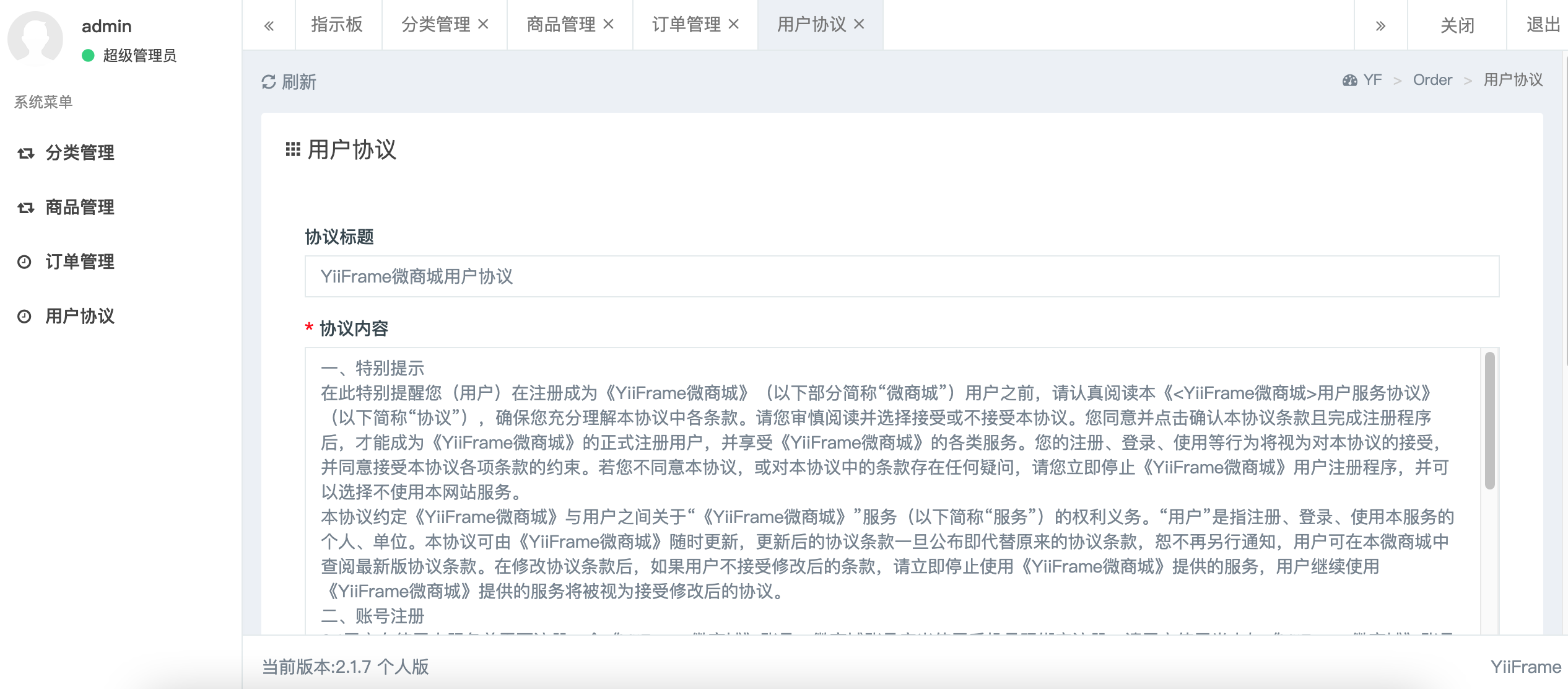
Task: Click the 退出 logout button
Action: pyautogui.click(x=1542, y=25)
